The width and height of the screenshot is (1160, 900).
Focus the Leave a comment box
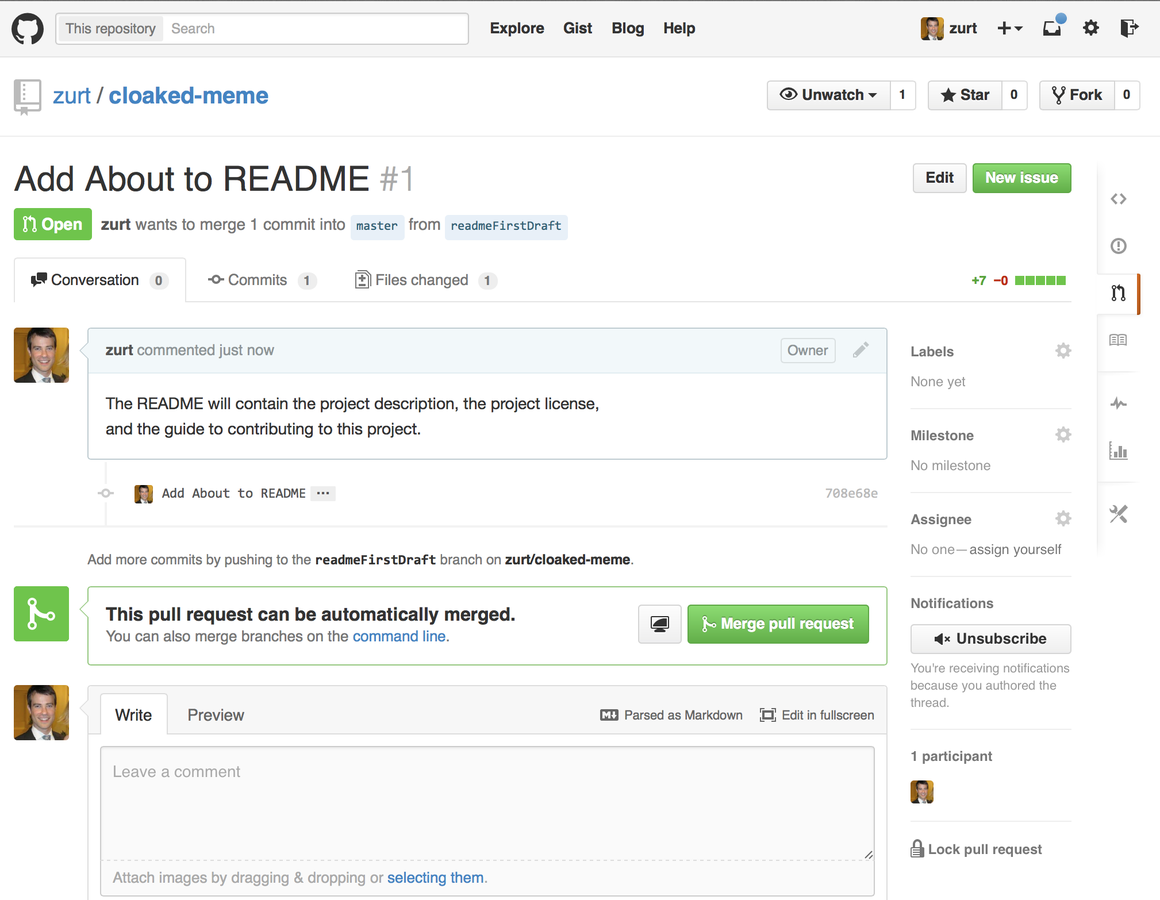[488, 803]
